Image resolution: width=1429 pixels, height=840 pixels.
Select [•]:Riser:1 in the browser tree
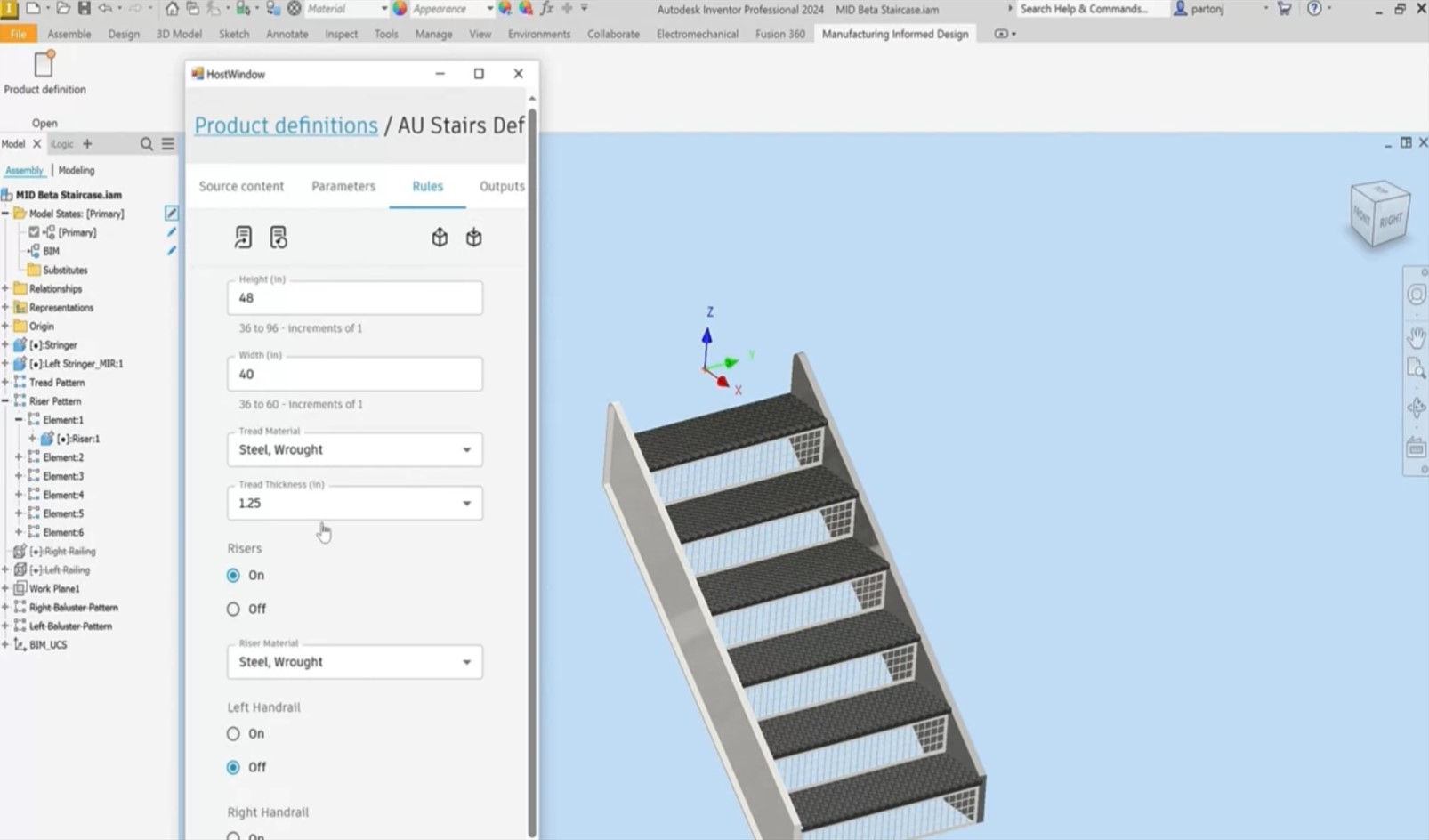pos(78,439)
